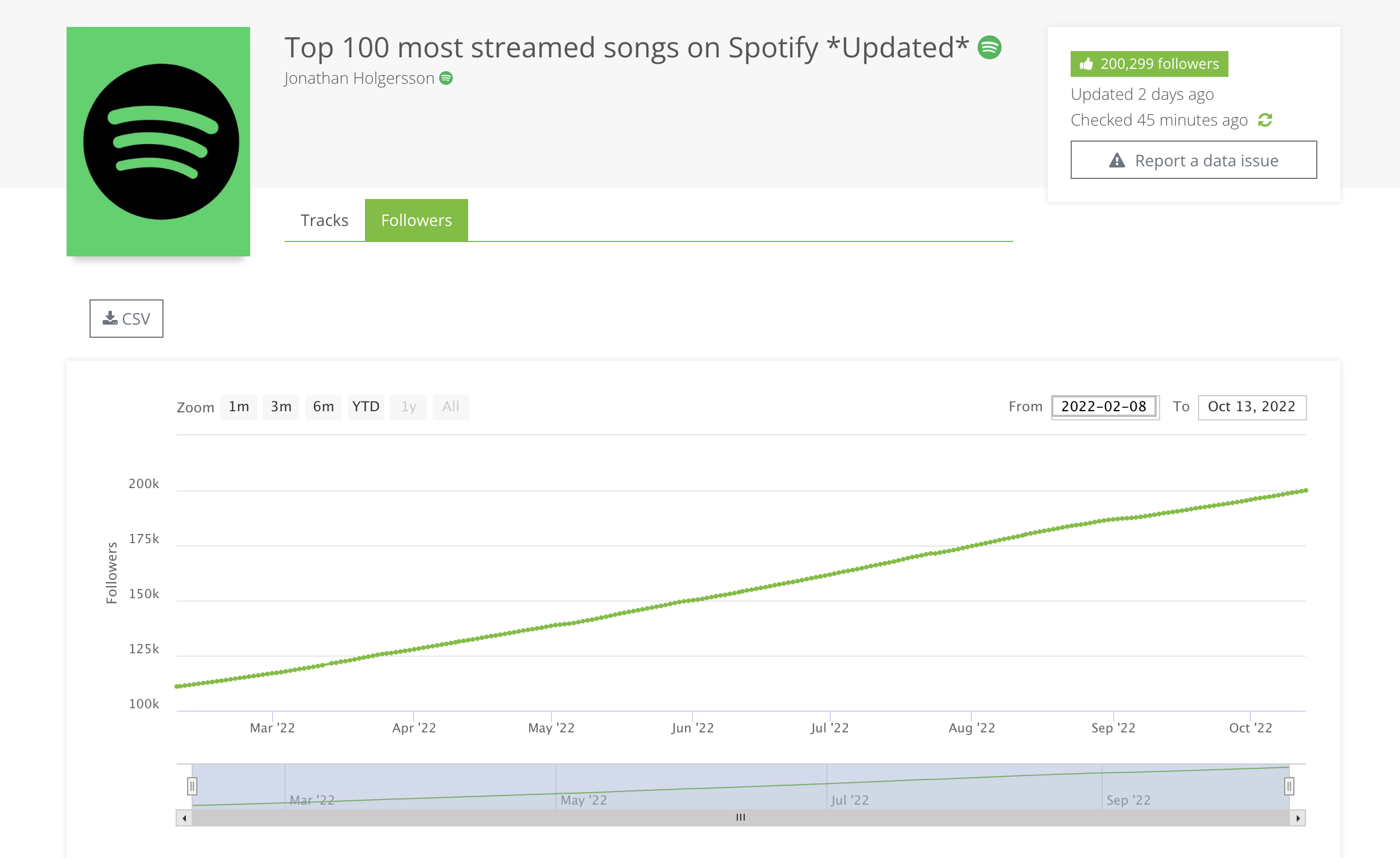This screenshot has height=858, width=1400.
Task: Select the 3m zoom option
Action: [x=280, y=405]
